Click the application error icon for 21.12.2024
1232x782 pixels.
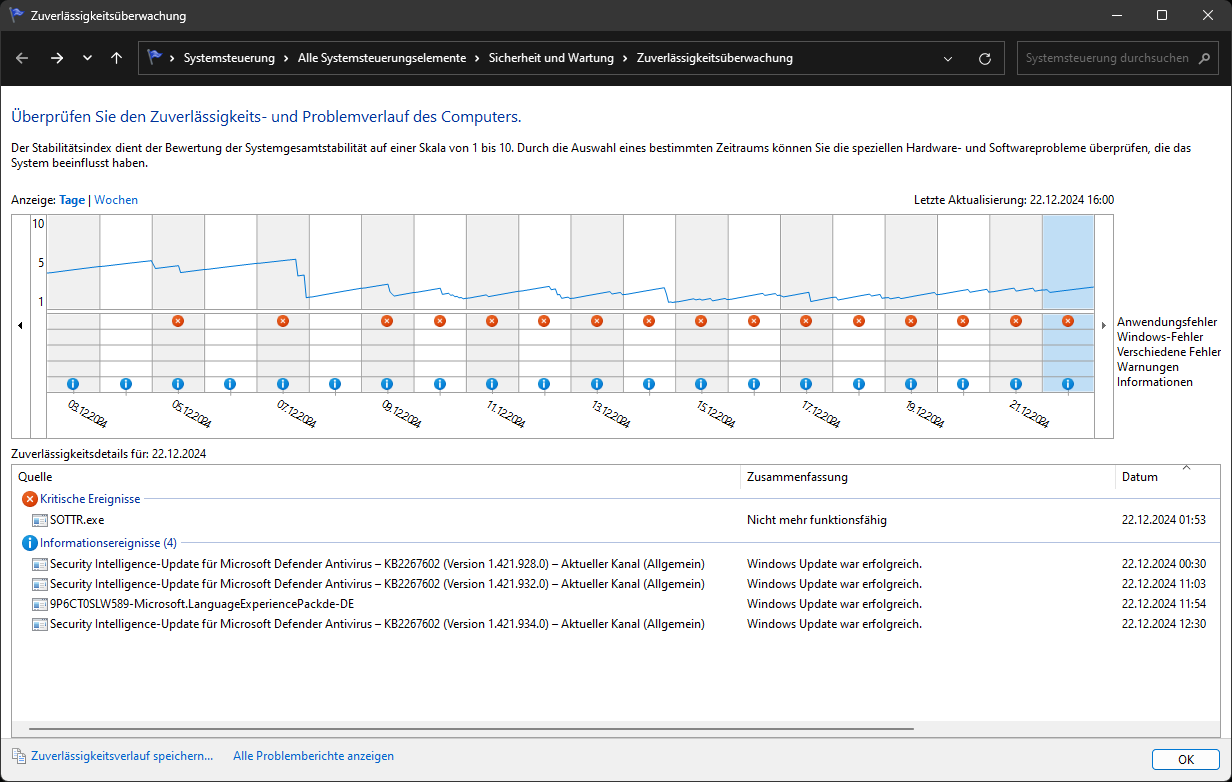[1016, 321]
